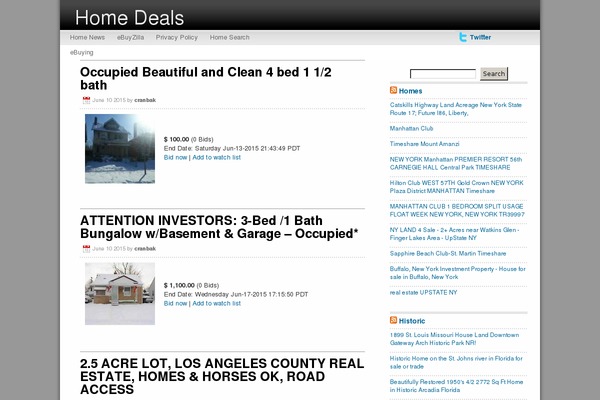The height and width of the screenshot is (400, 600).
Task: Add the $1,100.00 listing to watch list
Action: coord(217,304)
